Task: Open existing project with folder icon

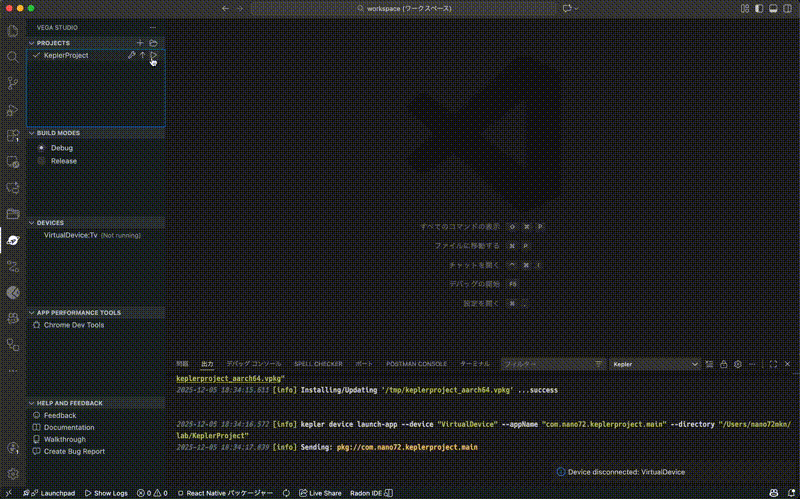Action: (153, 43)
